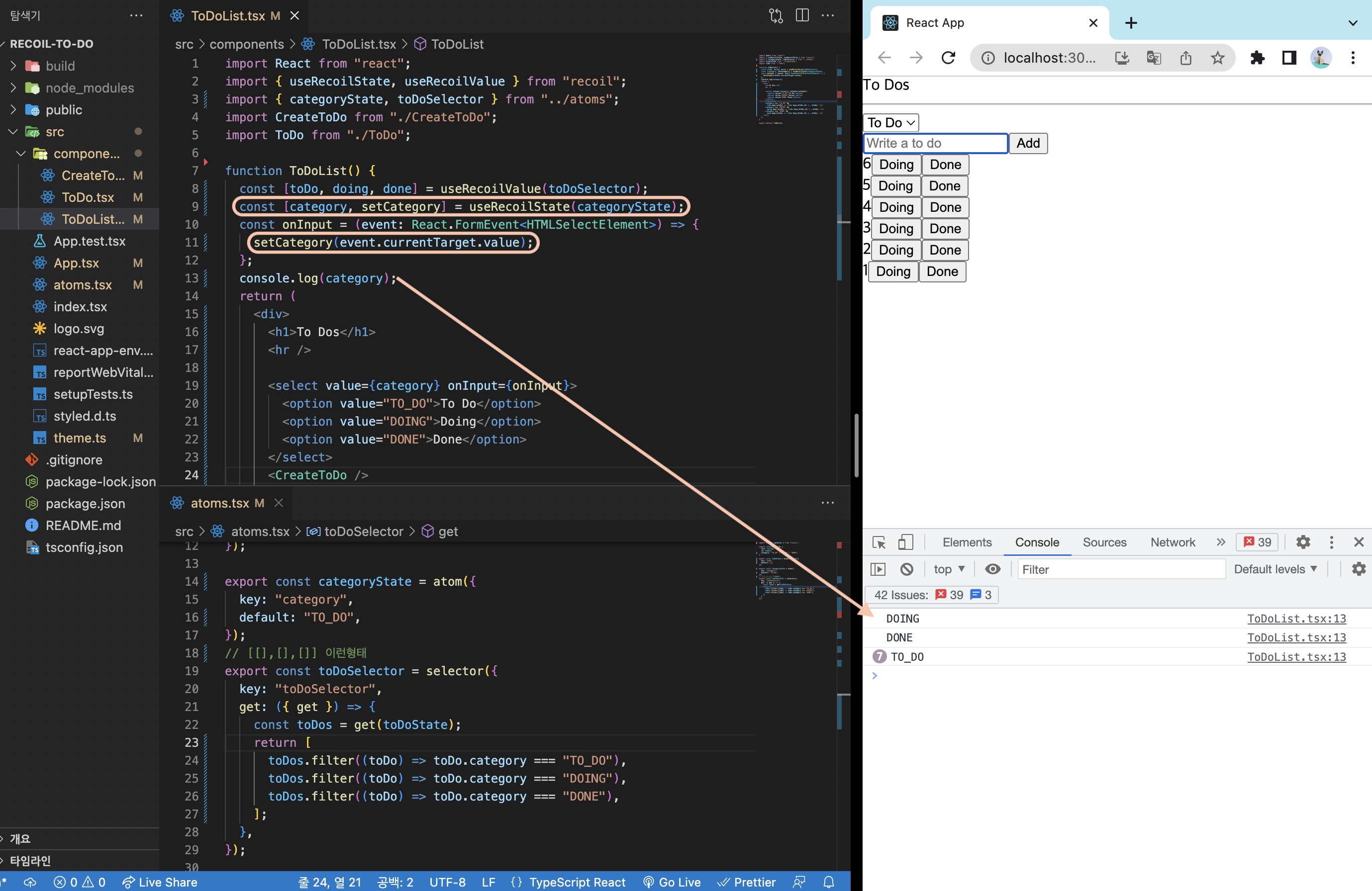Screen dimensions: 1372x891
Task: Clear the console with the ban icon
Action: coord(906,569)
